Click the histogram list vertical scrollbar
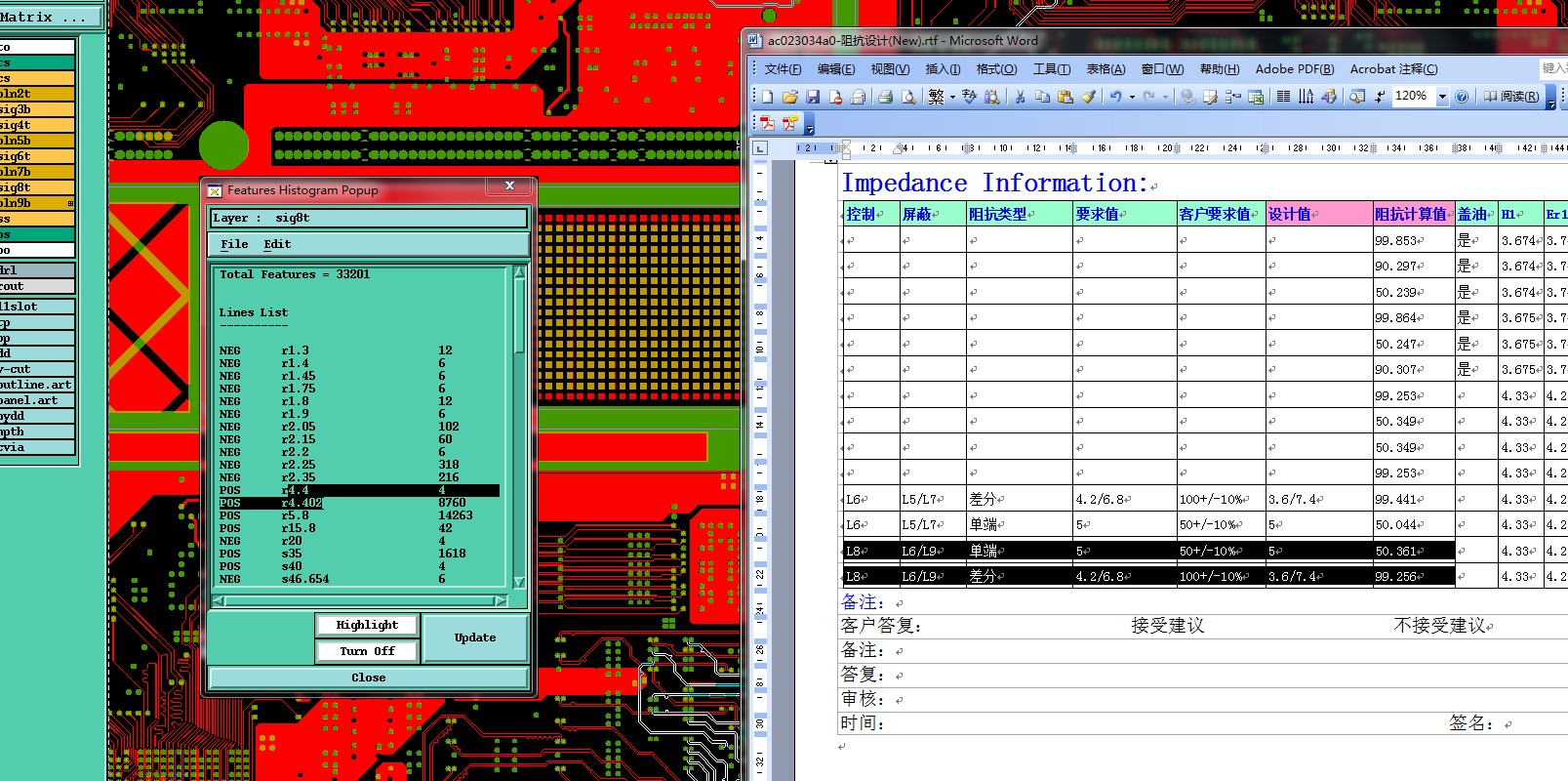Image resolution: width=1568 pixels, height=781 pixels. (519, 427)
